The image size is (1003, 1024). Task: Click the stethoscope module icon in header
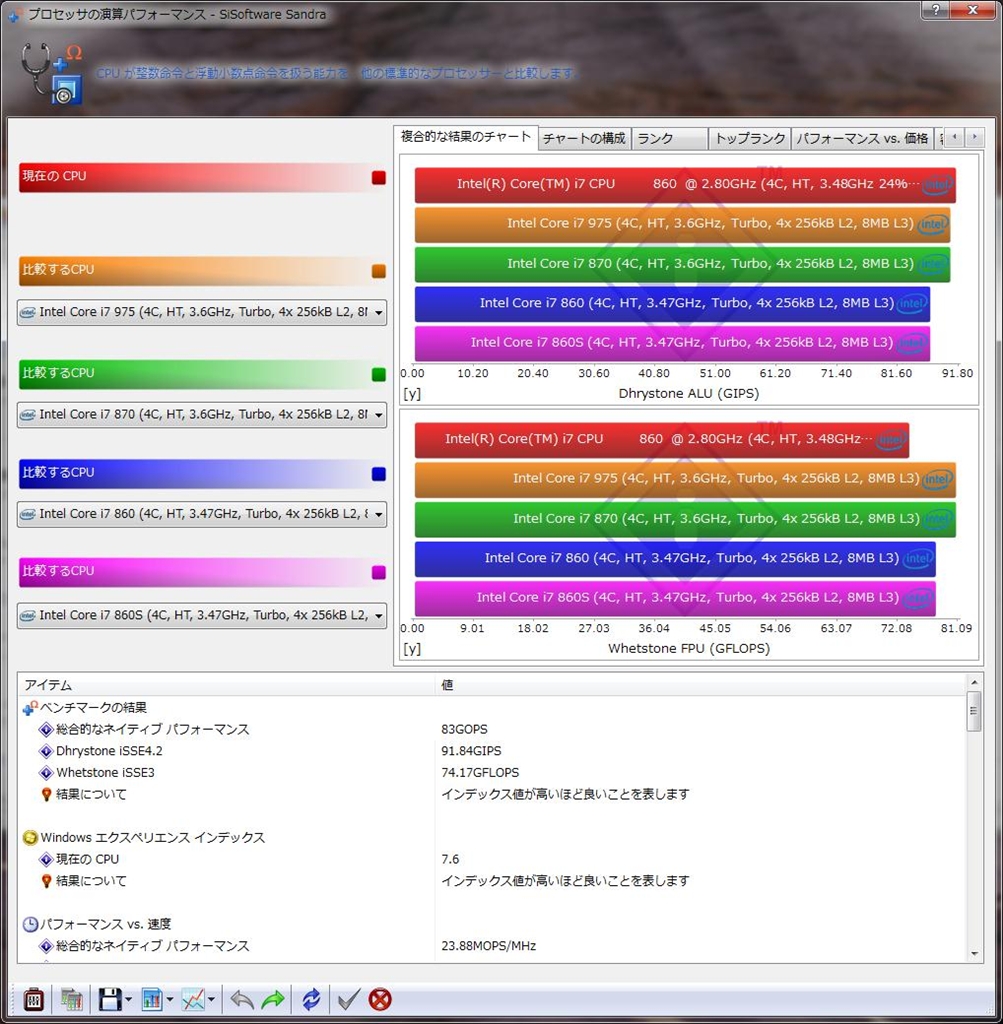pyautogui.click(x=52, y=73)
